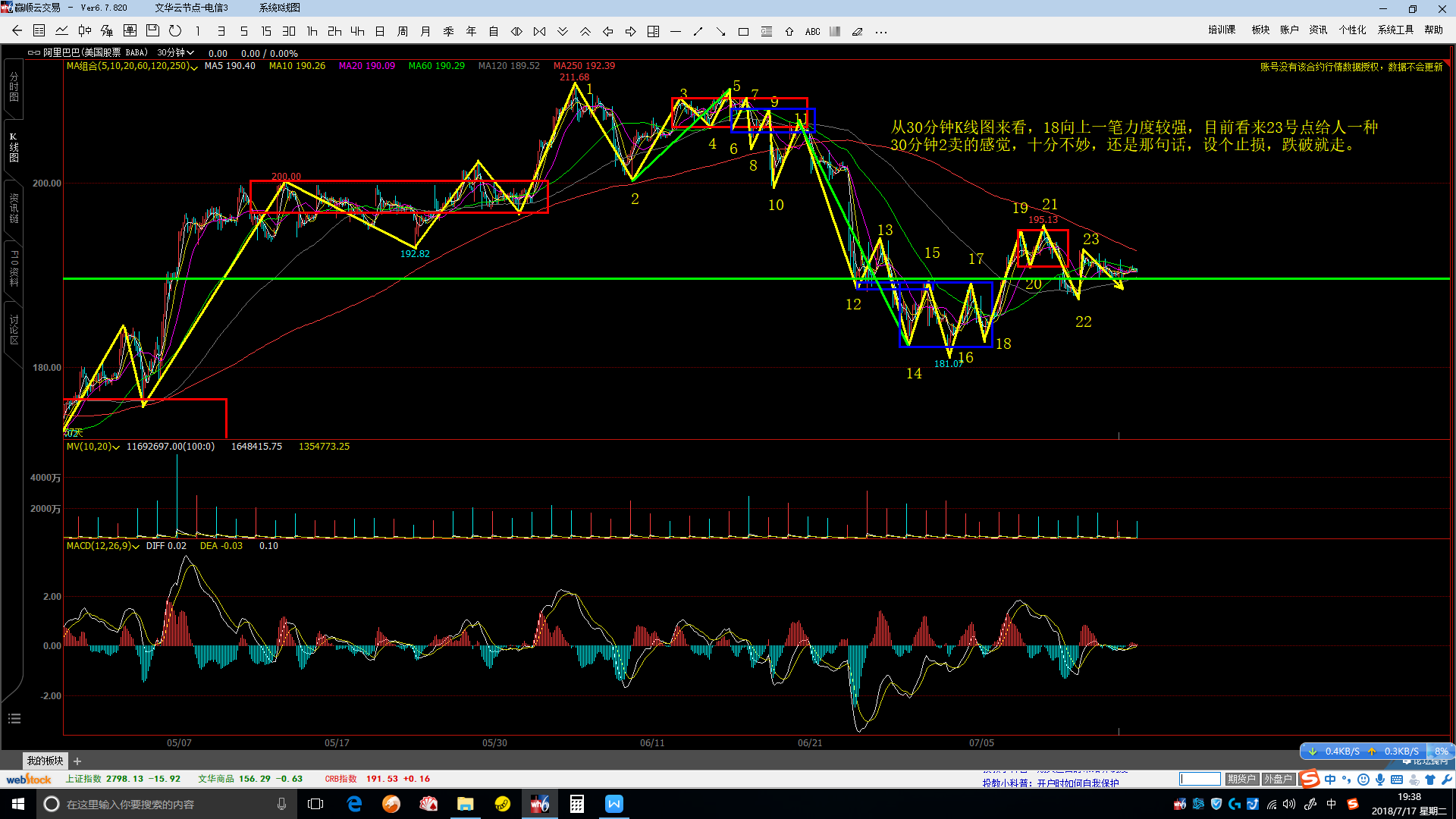Screen dimensions: 1456x819
Task: Switch to 15-minute period
Action: [x=266, y=31]
